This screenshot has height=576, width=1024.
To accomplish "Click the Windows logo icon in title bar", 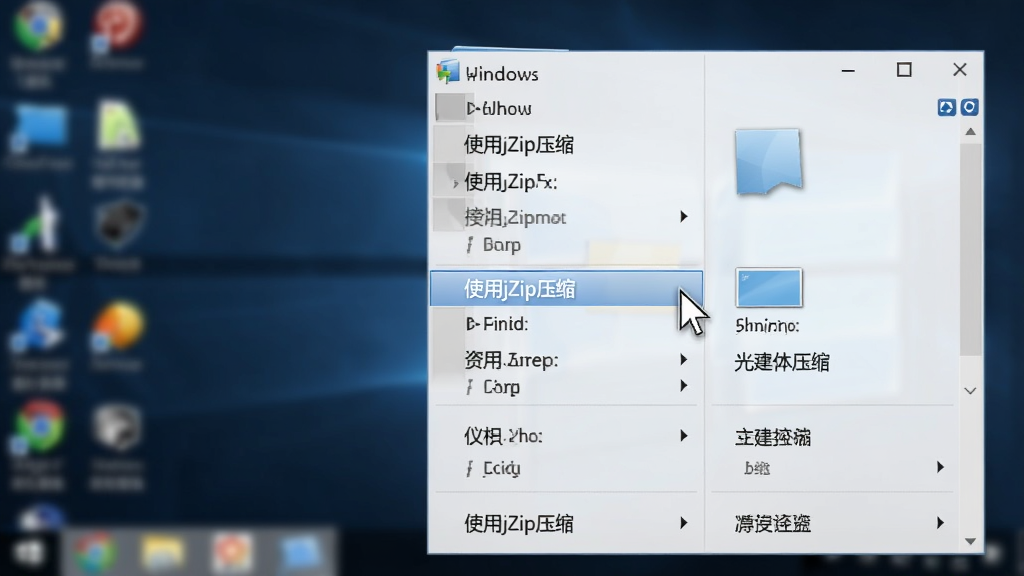I will [447, 72].
